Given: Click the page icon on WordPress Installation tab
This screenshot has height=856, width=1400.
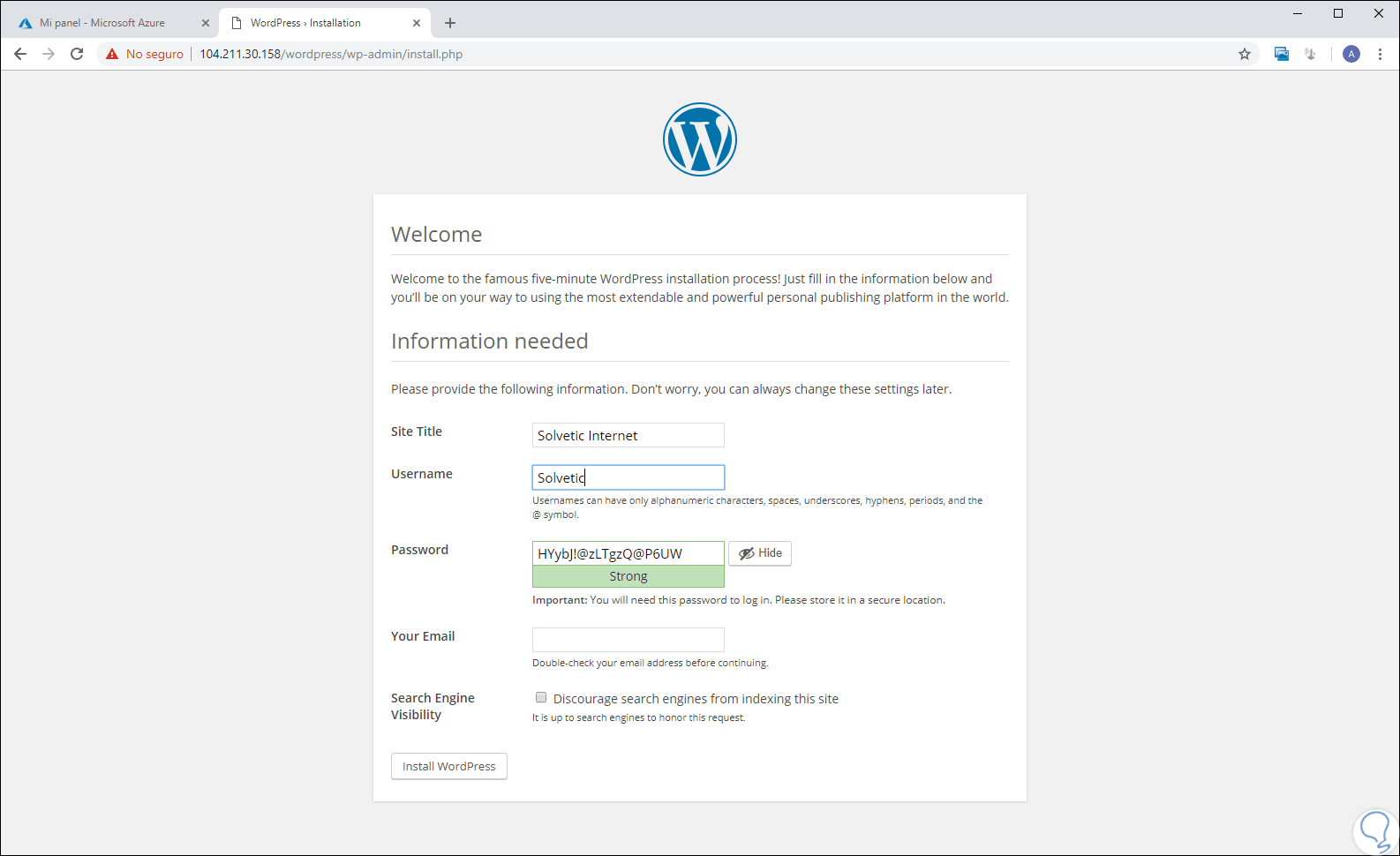Looking at the screenshot, I should (x=237, y=23).
